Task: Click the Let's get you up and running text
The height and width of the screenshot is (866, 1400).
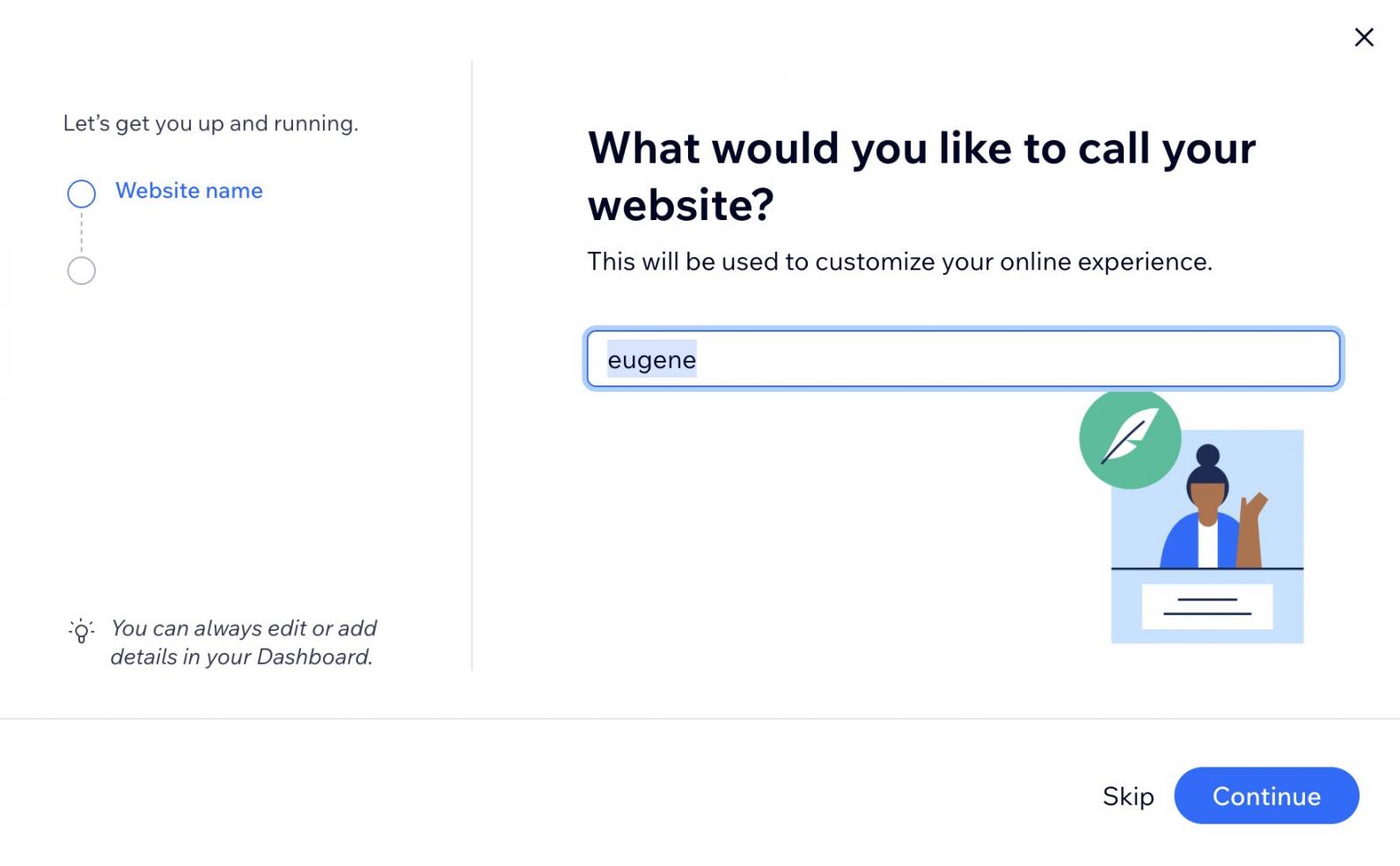Action: pyautogui.click(x=210, y=123)
